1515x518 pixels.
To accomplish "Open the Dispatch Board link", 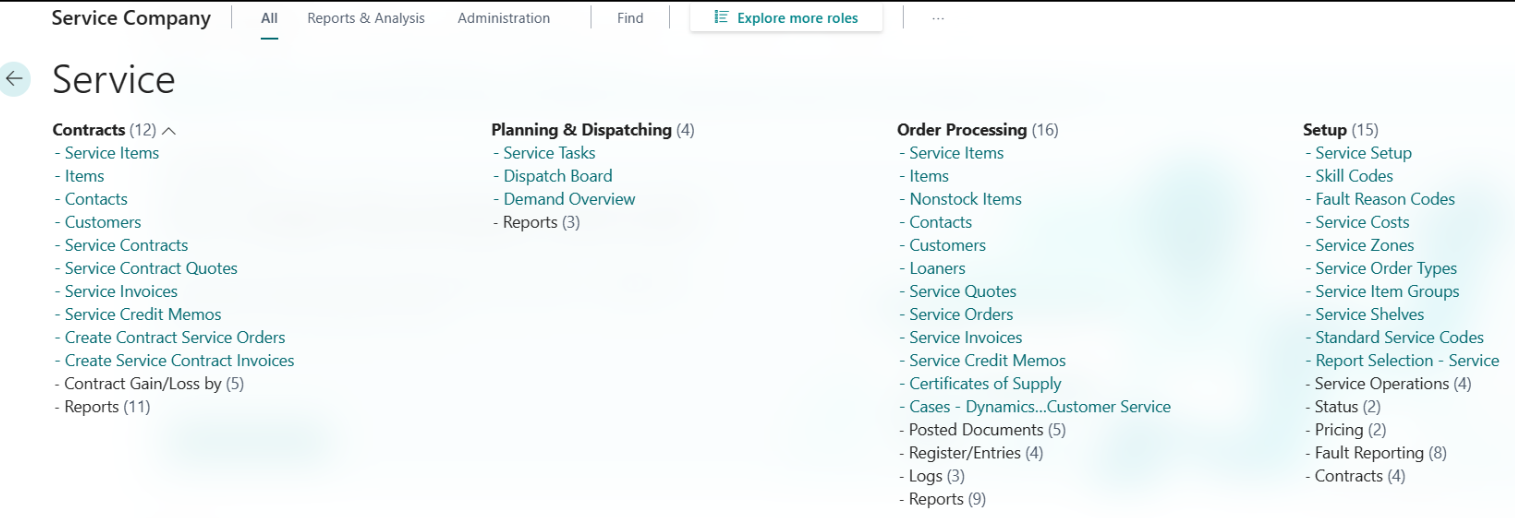I will (x=557, y=176).
